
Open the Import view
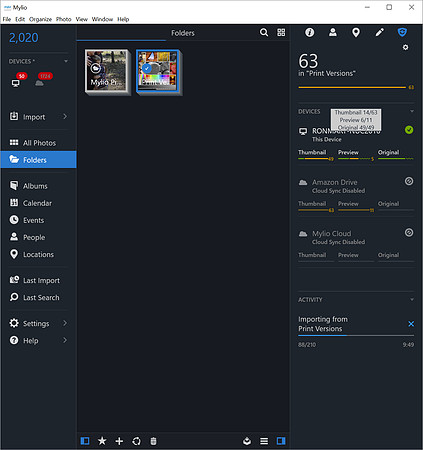pyautogui.click(x=38, y=117)
